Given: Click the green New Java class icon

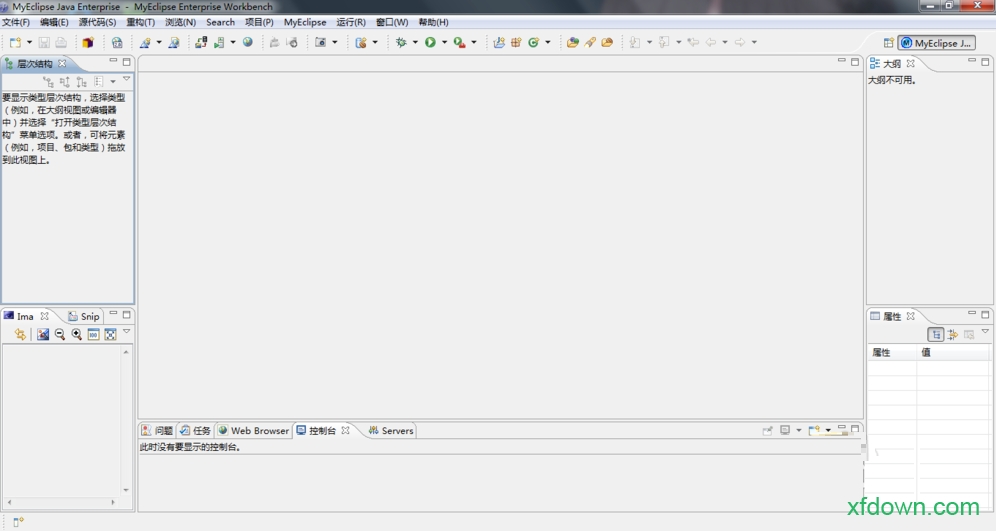Looking at the screenshot, I should [534, 43].
